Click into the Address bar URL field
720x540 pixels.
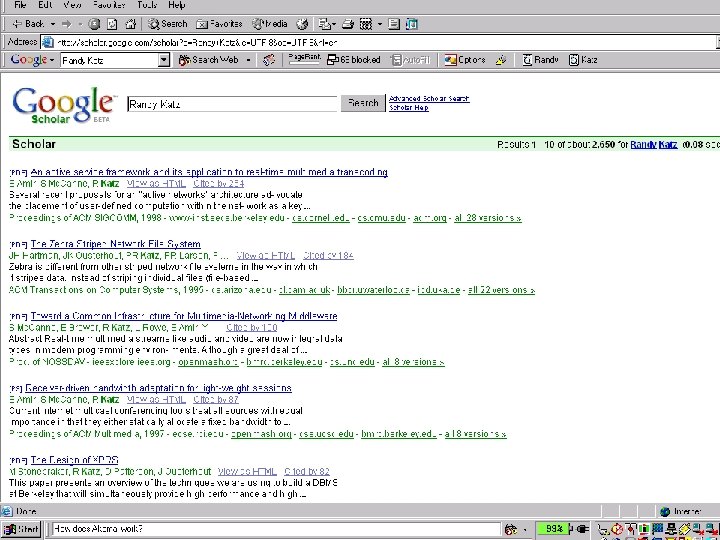pyautogui.click(x=379, y=43)
